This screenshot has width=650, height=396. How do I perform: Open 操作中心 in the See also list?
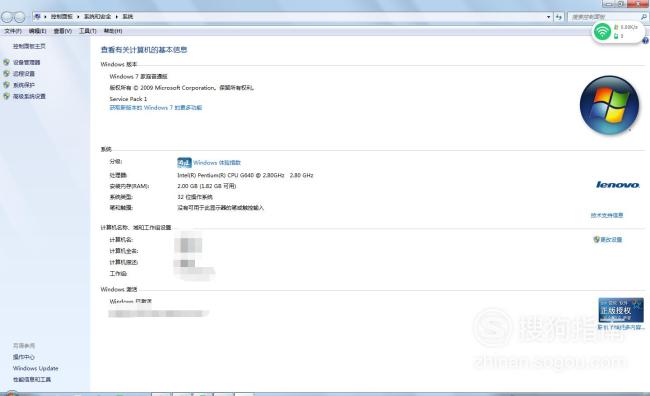pyautogui.click(x=24, y=357)
